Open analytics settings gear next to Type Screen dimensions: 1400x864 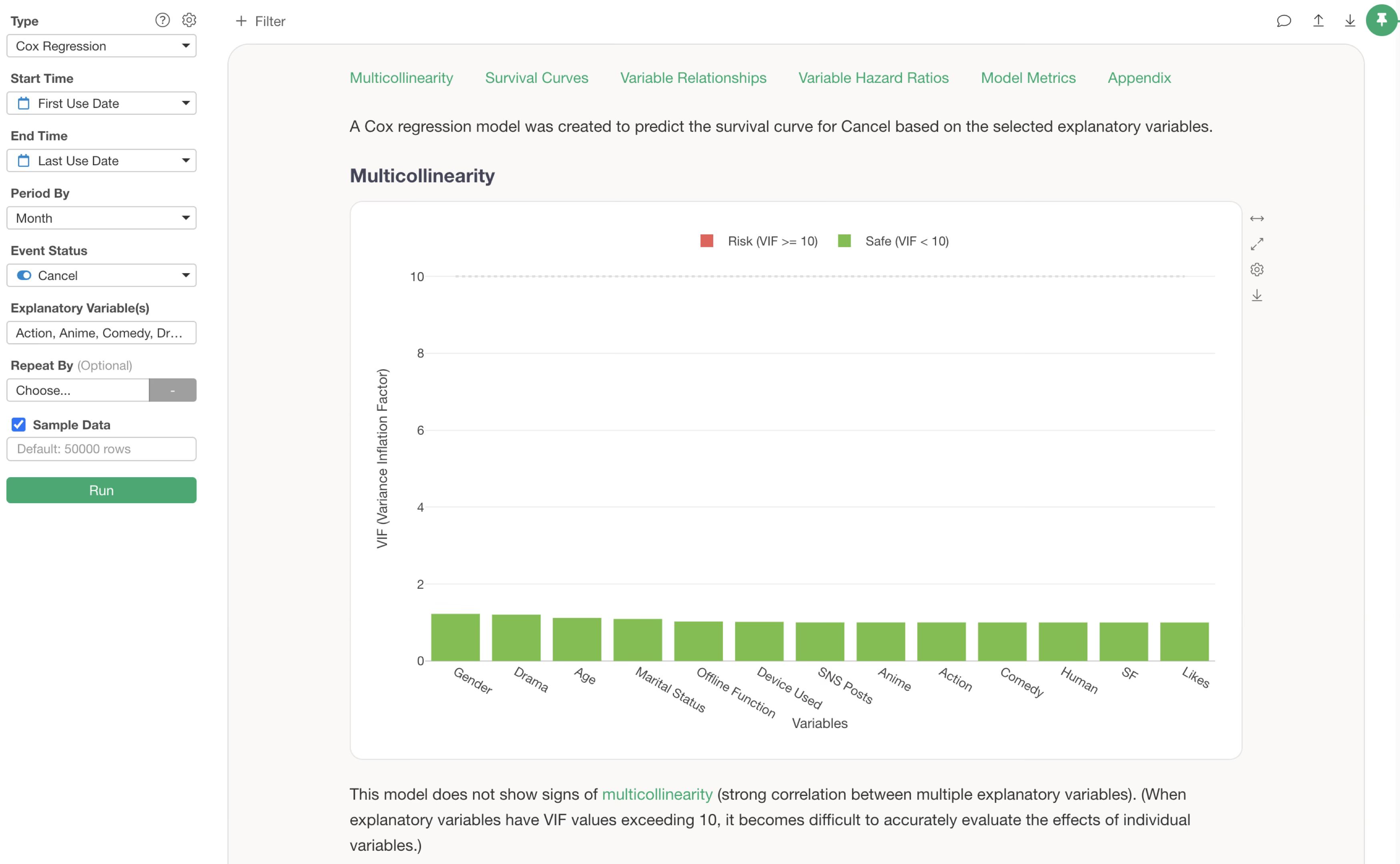[x=189, y=20]
